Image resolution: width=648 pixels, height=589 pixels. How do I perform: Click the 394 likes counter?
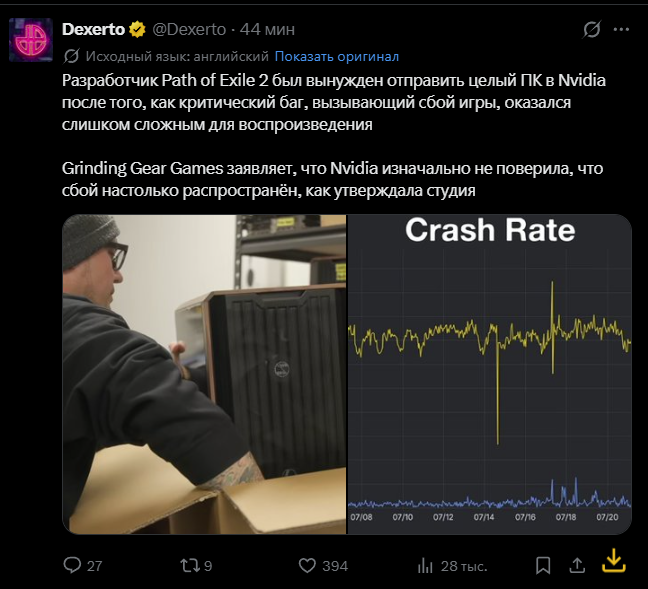point(335,566)
